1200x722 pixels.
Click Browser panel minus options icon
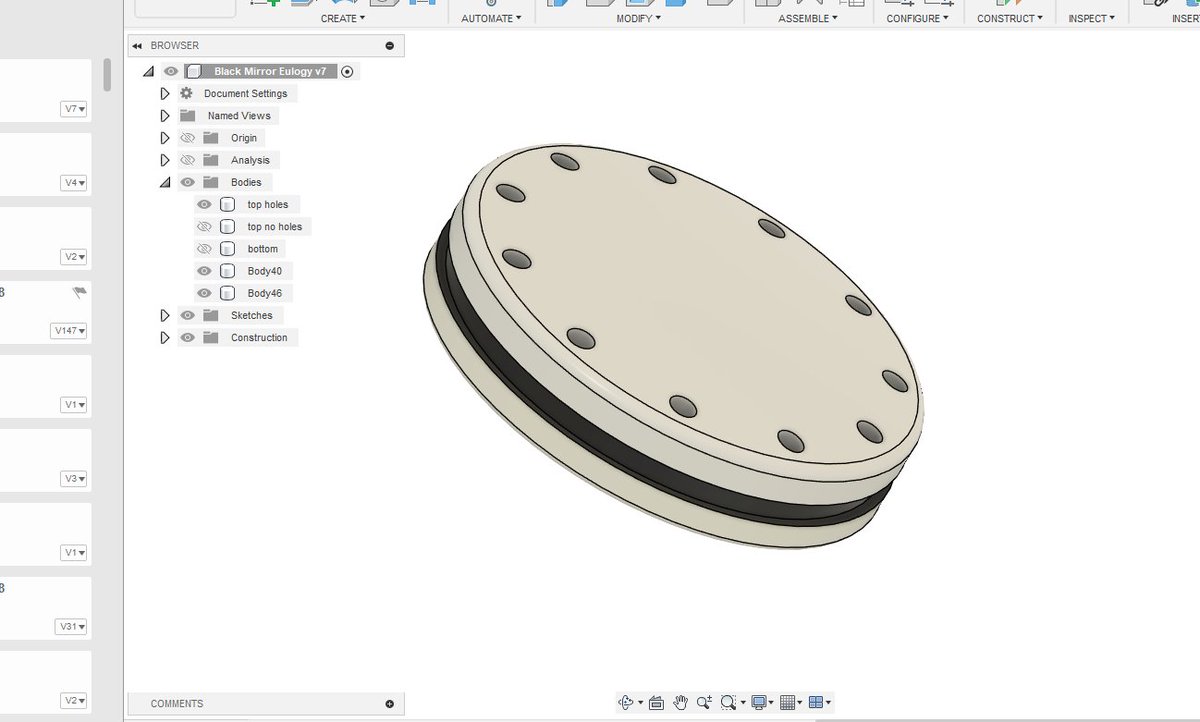click(390, 46)
